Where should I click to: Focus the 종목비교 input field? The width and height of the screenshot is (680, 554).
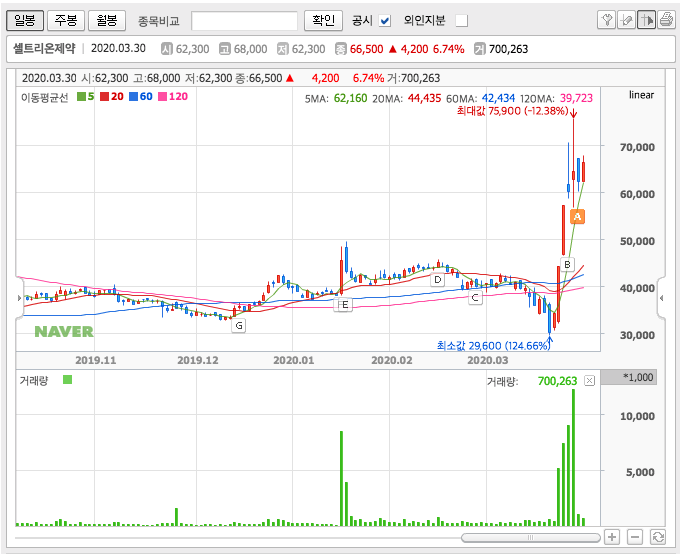coord(244,21)
